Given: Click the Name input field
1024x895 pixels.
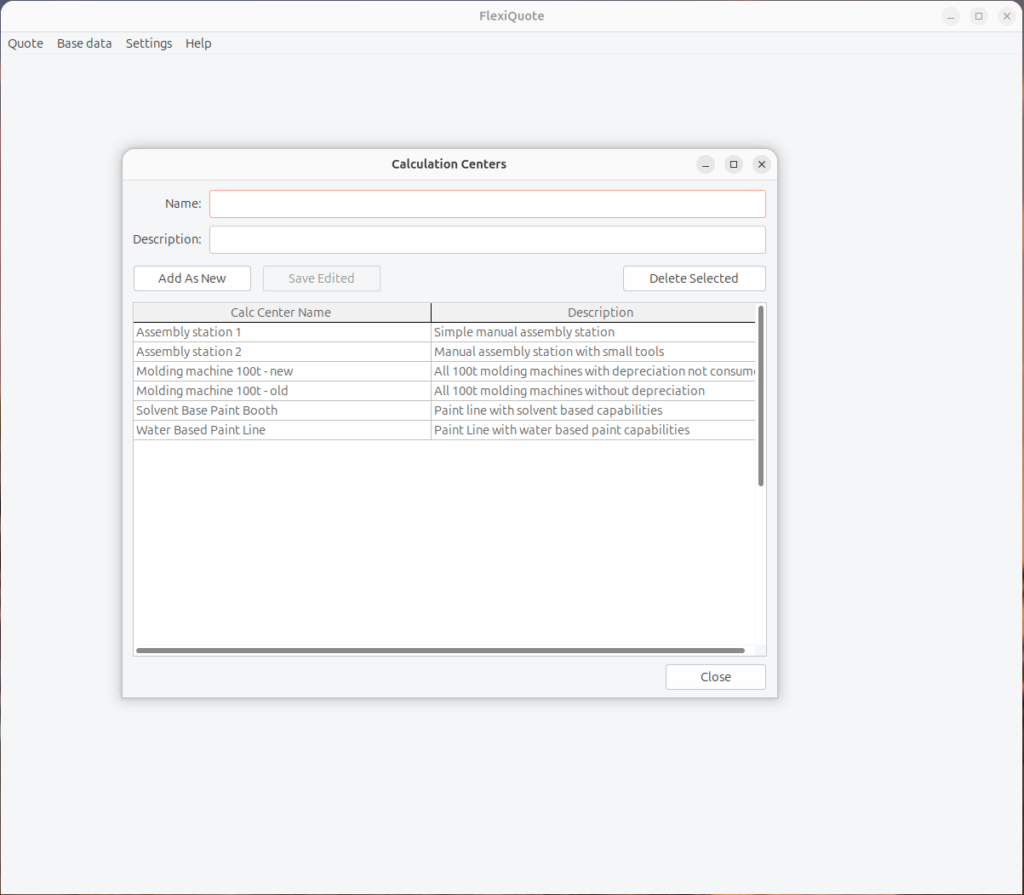Looking at the screenshot, I should pyautogui.click(x=487, y=204).
